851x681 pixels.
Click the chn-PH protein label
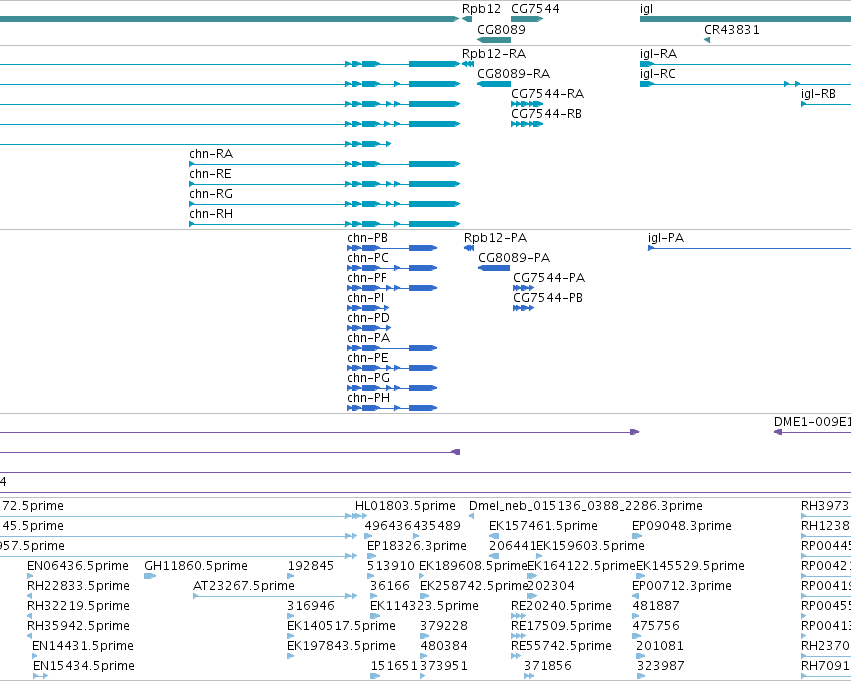pyautogui.click(x=369, y=399)
